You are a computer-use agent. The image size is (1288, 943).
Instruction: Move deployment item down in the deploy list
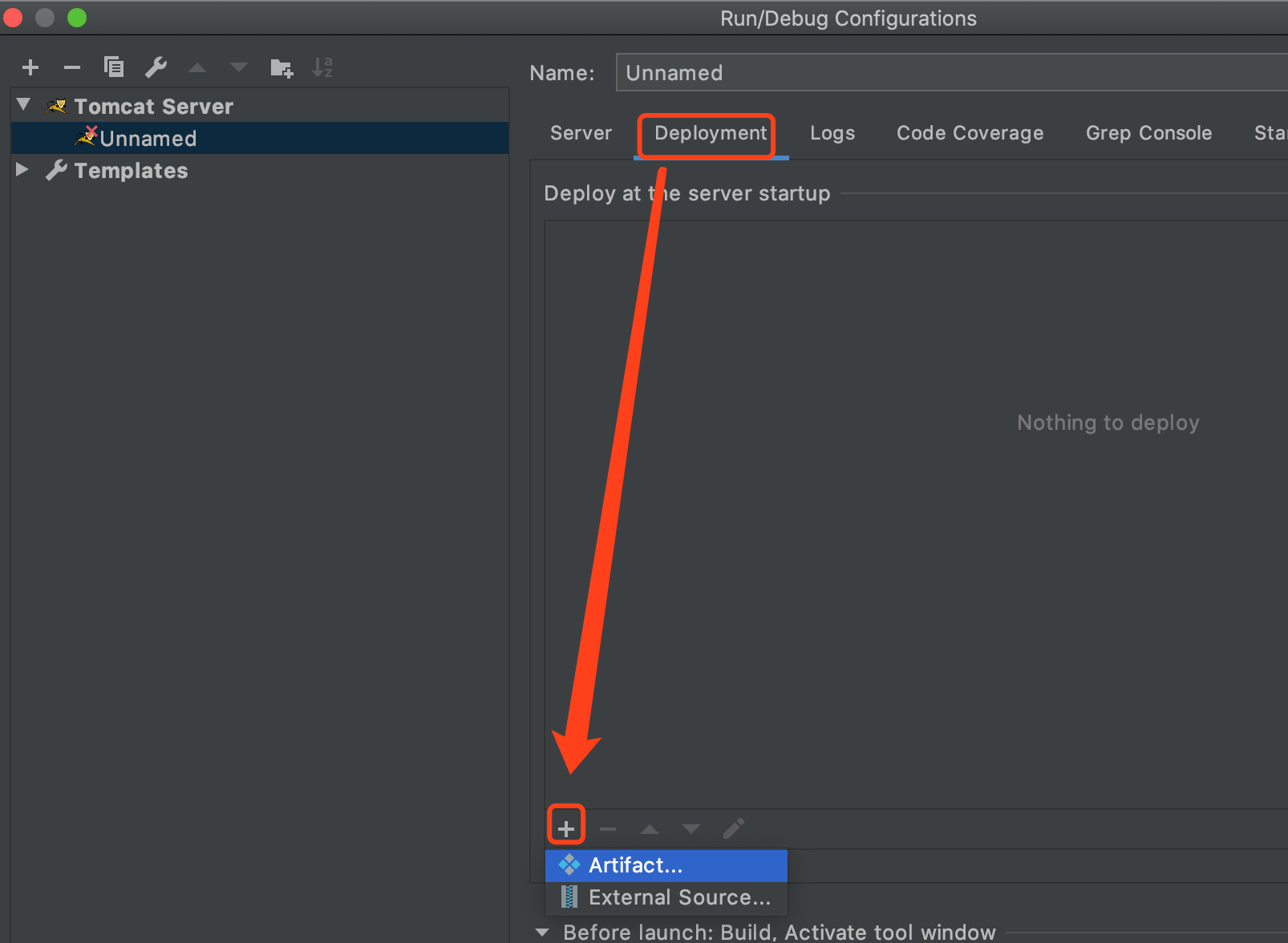691,828
